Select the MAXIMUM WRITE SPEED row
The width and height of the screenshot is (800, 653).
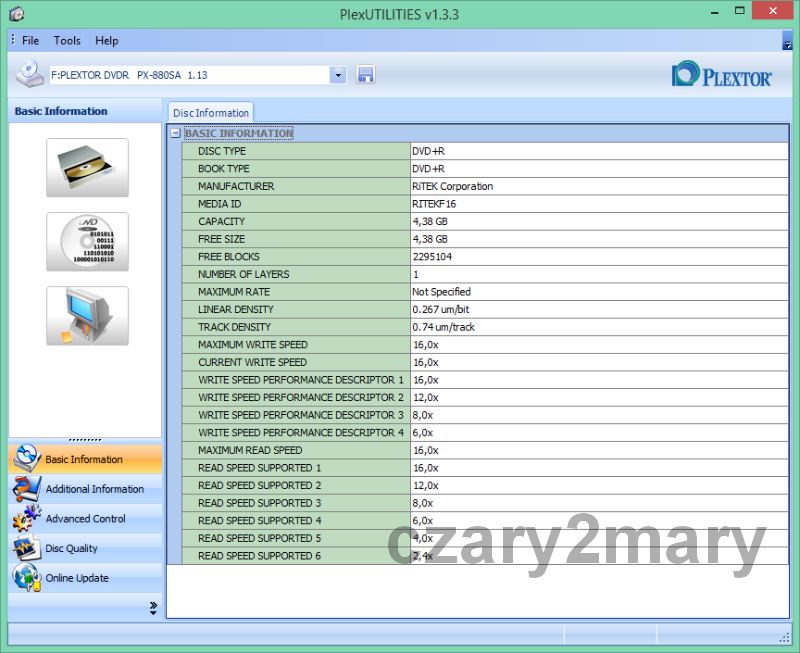(x=485, y=344)
